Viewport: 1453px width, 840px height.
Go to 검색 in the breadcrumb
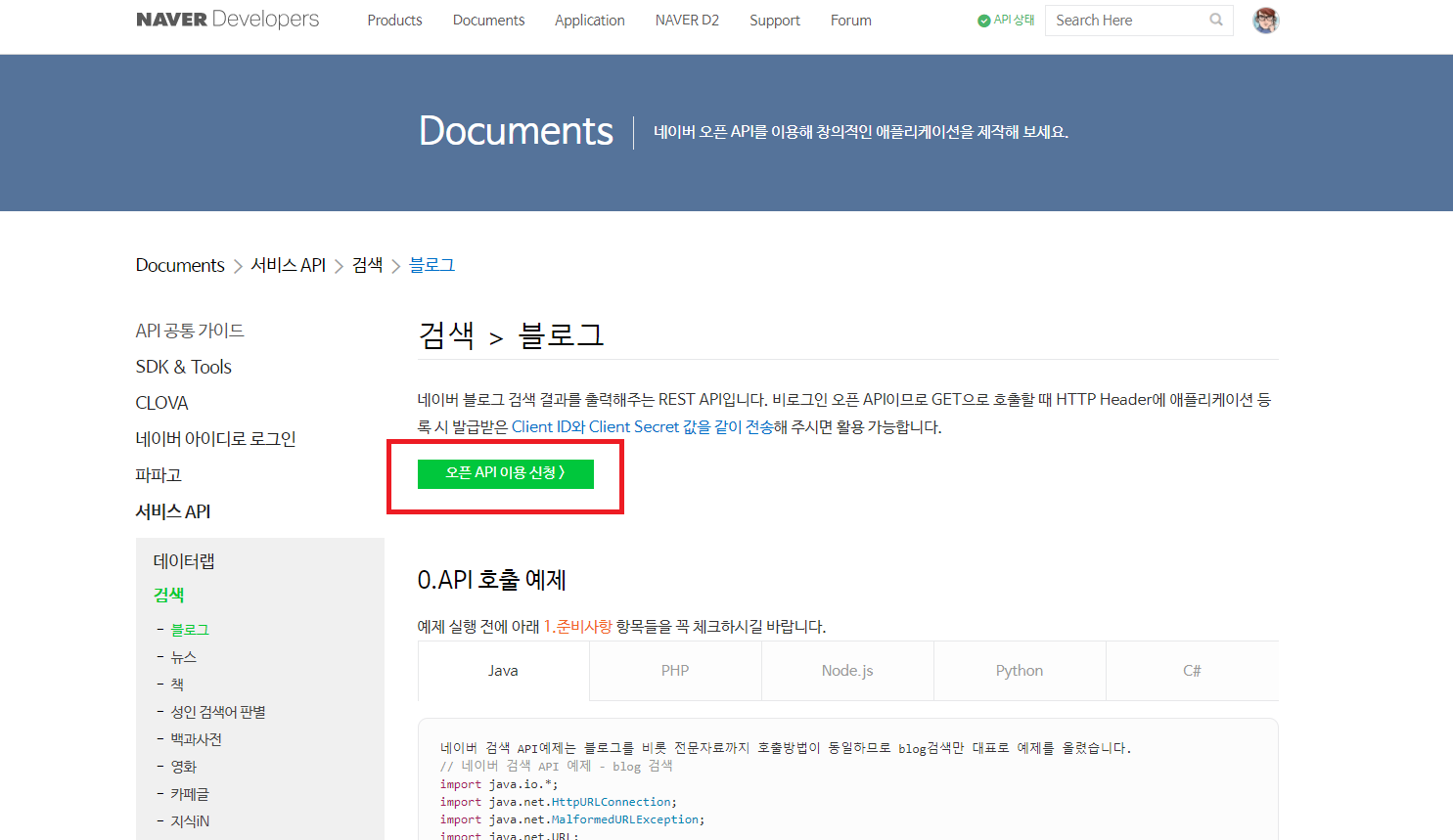click(x=367, y=265)
